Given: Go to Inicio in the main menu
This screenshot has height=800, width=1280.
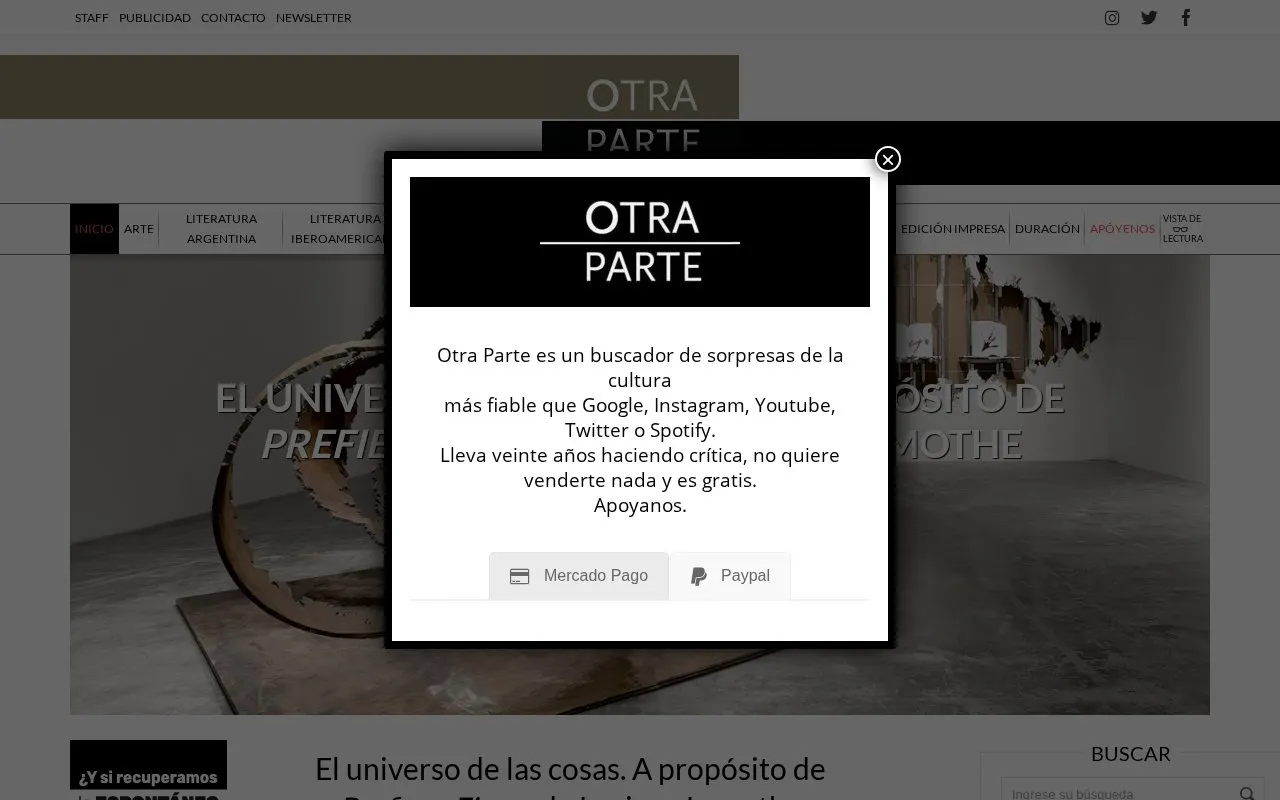Looking at the screenshot, I should [x=94, y=229].
